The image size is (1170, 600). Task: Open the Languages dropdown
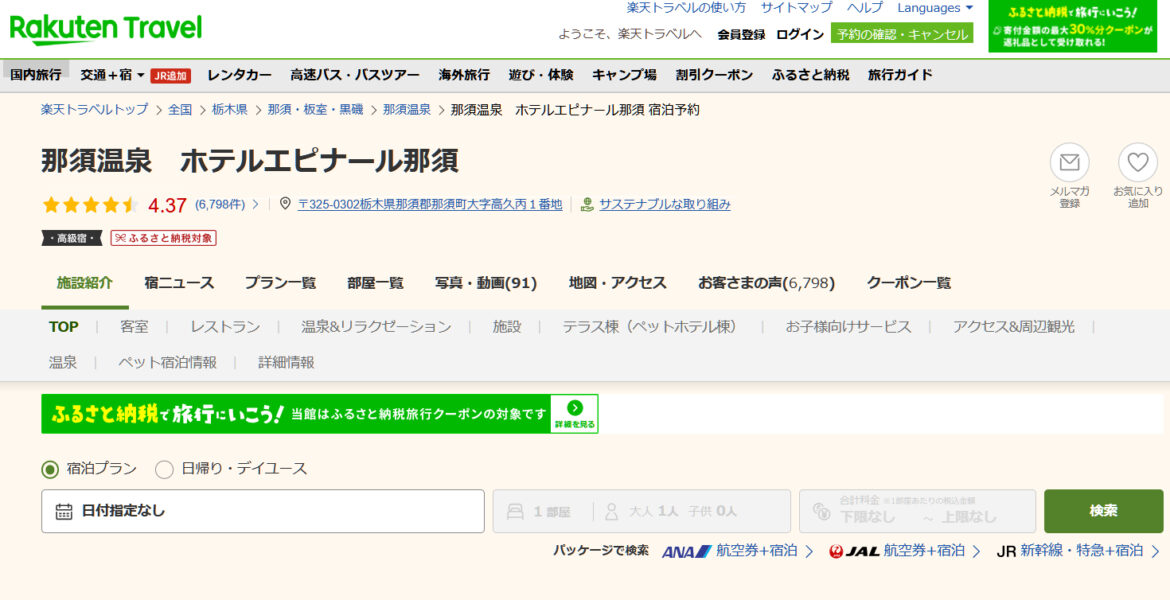click(x=934, y=8)
